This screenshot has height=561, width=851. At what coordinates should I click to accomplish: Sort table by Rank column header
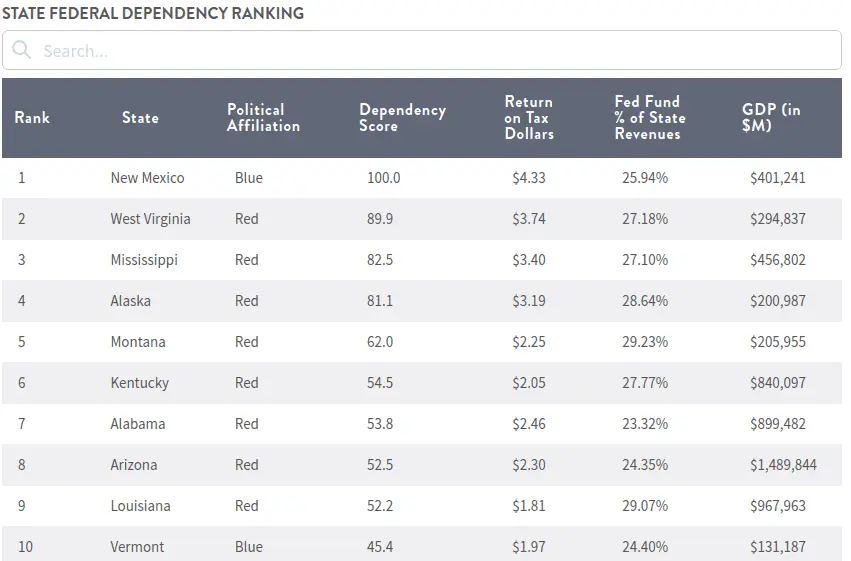tap(32, 118)
